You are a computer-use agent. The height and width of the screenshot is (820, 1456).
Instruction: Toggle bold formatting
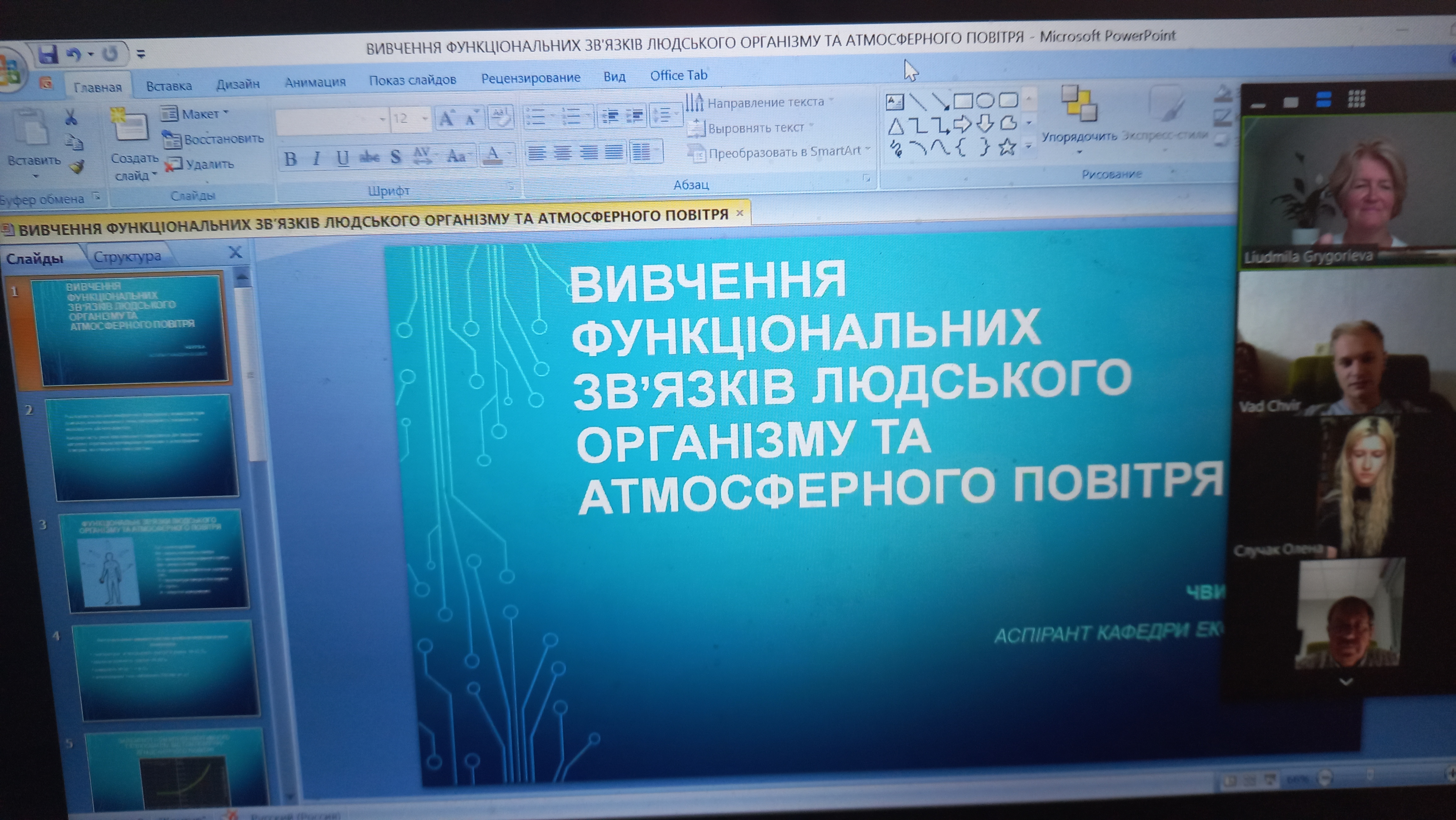pyautogui.click(x=291, y=159)
